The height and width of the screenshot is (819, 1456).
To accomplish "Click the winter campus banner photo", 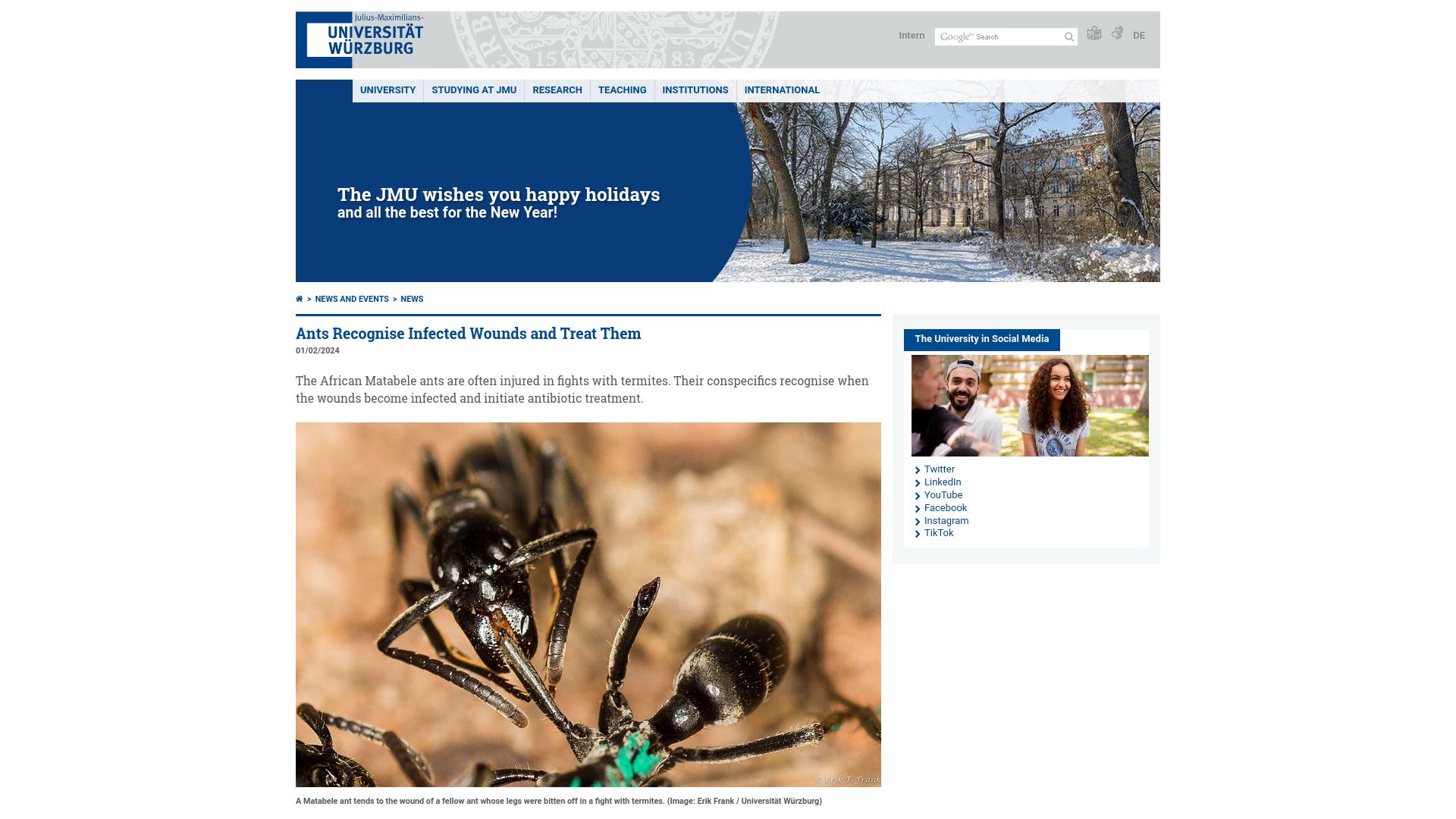I will tap(948, 192).
